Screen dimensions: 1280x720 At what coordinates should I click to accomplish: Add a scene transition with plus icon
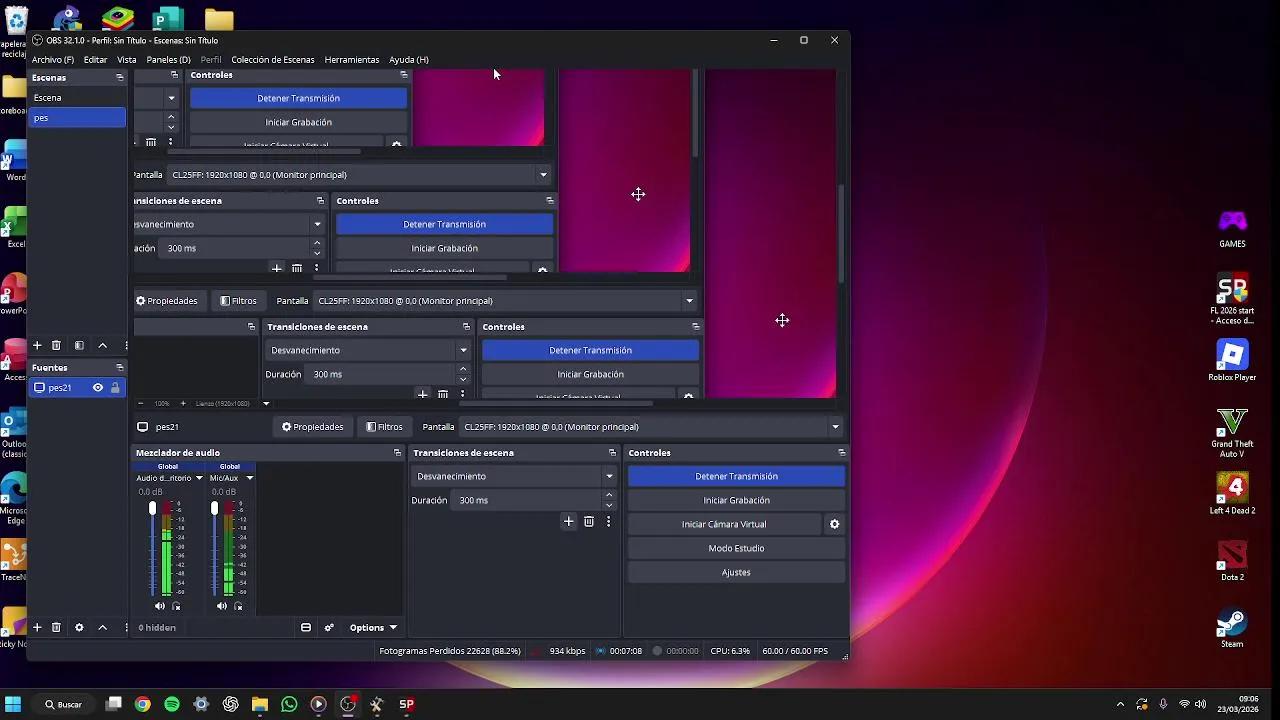tap(568, 521)
